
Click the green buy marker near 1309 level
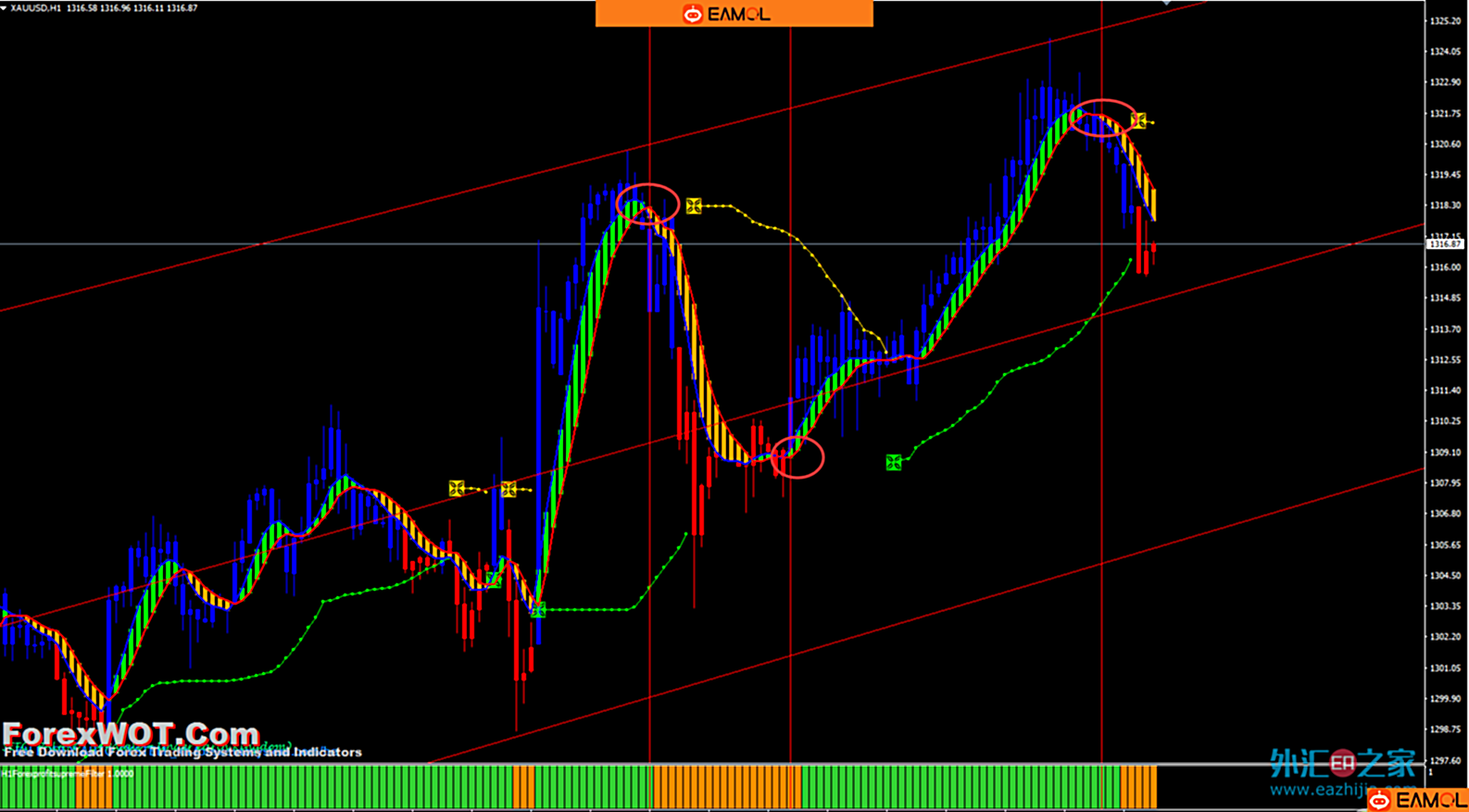[x=893, y=462]
